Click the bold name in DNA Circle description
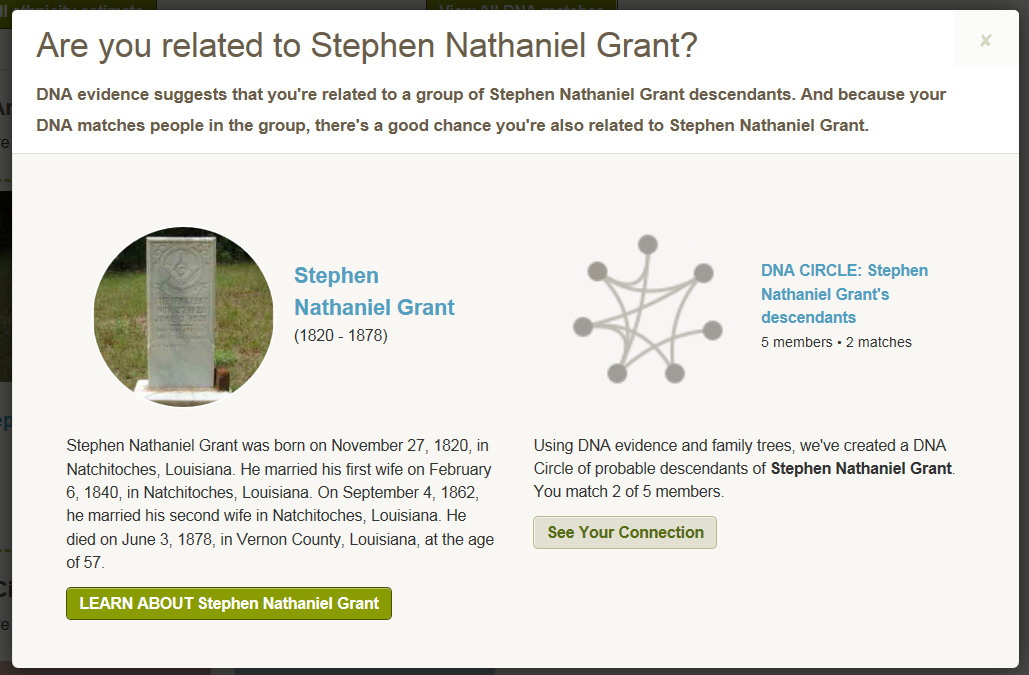 861,468
